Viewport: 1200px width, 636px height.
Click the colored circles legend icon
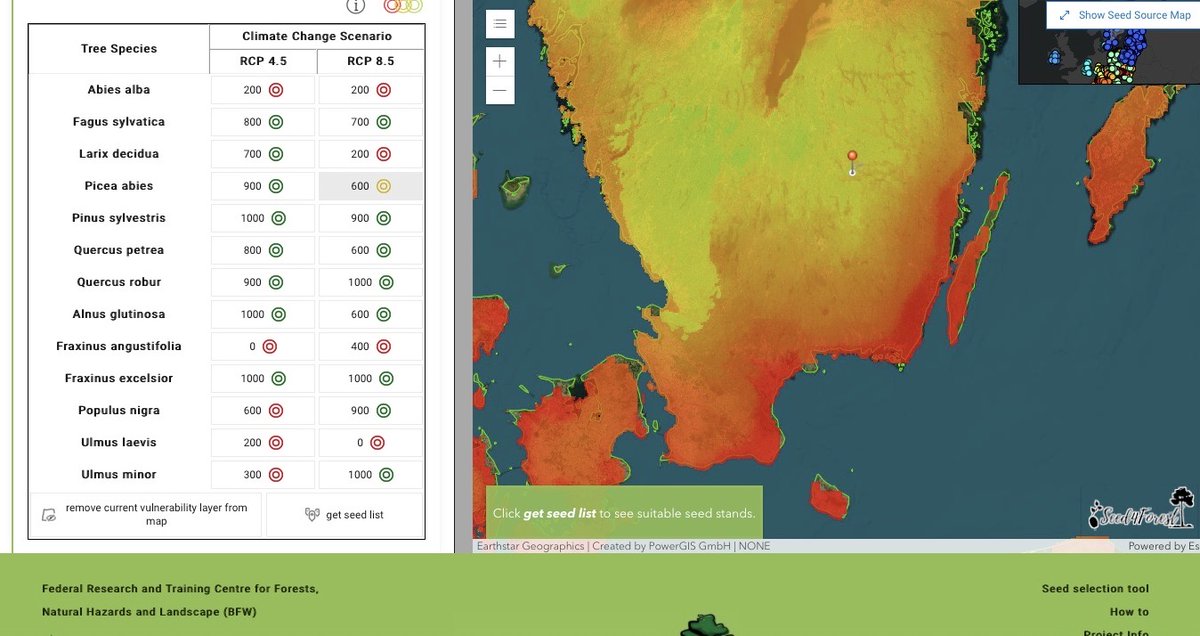[x=403, y=5]
